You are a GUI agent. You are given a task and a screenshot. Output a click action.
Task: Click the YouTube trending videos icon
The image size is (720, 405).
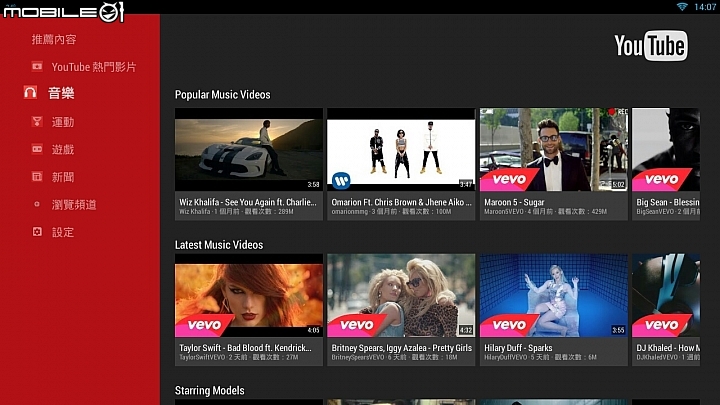[37, 67]
